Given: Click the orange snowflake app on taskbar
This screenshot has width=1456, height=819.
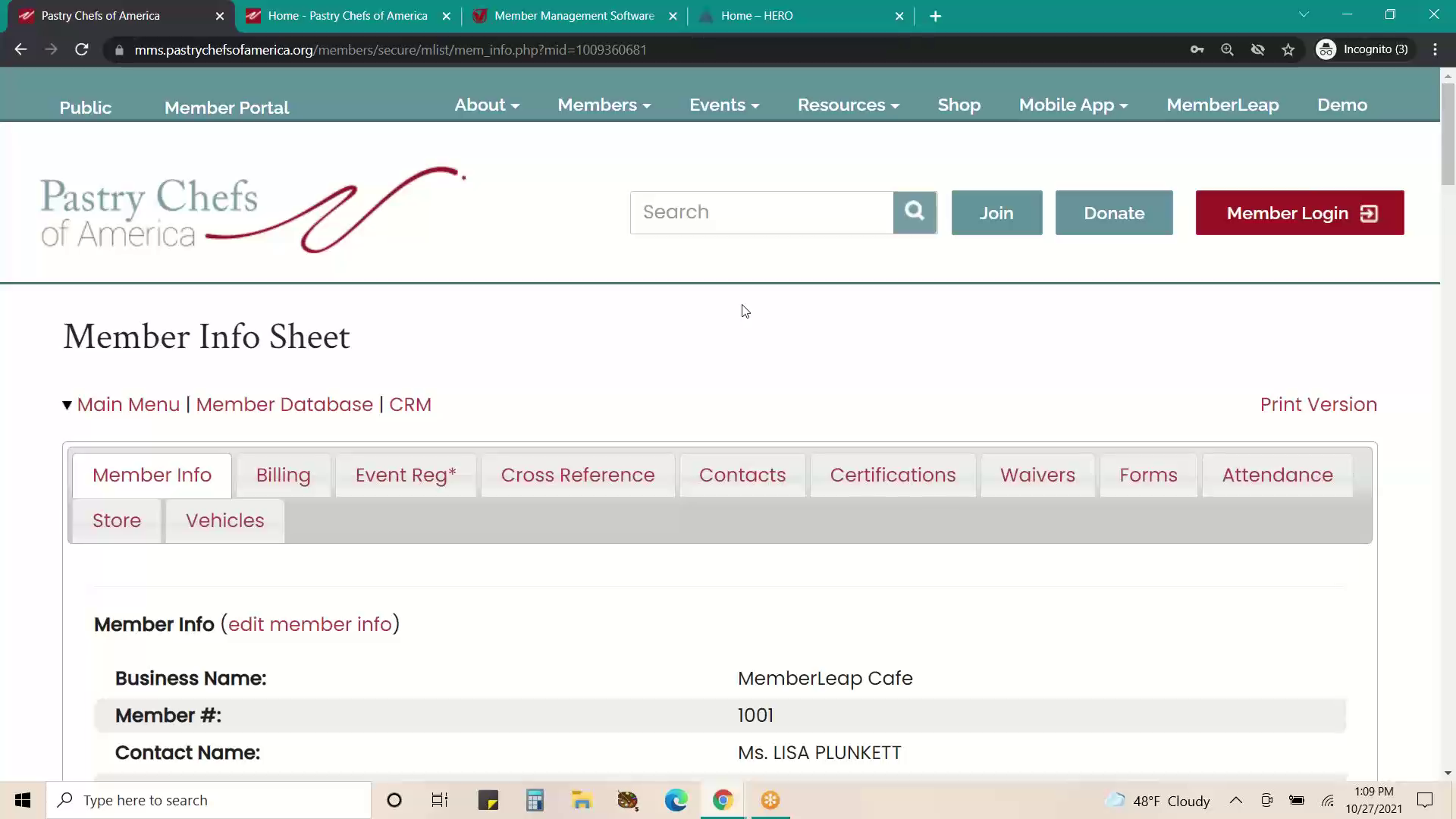Looking at the screenshot, I should point(770,800).
